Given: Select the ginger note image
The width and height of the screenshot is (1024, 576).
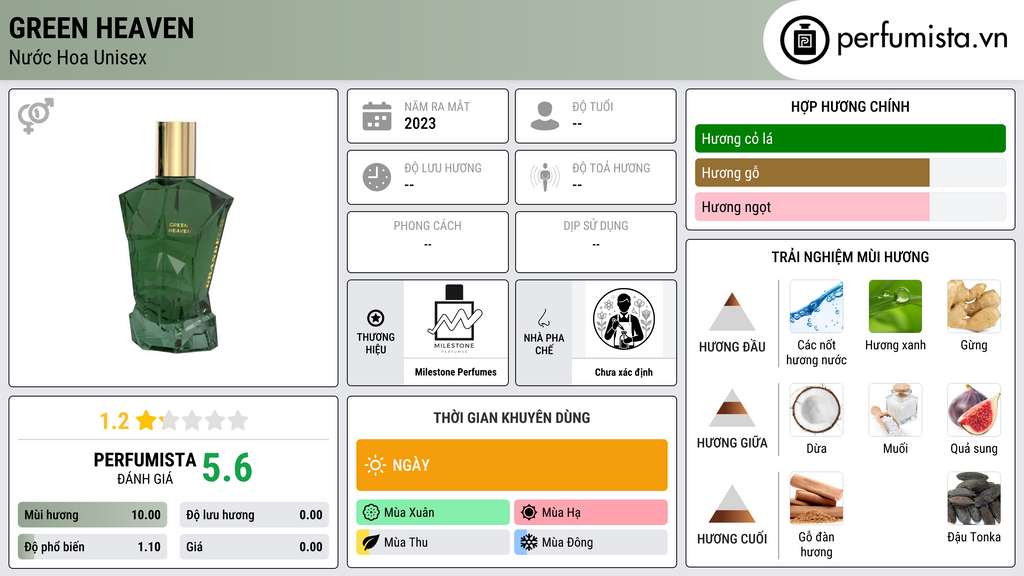Looking at the screenshot, I should pyautogui.click(x=974, y=306).
